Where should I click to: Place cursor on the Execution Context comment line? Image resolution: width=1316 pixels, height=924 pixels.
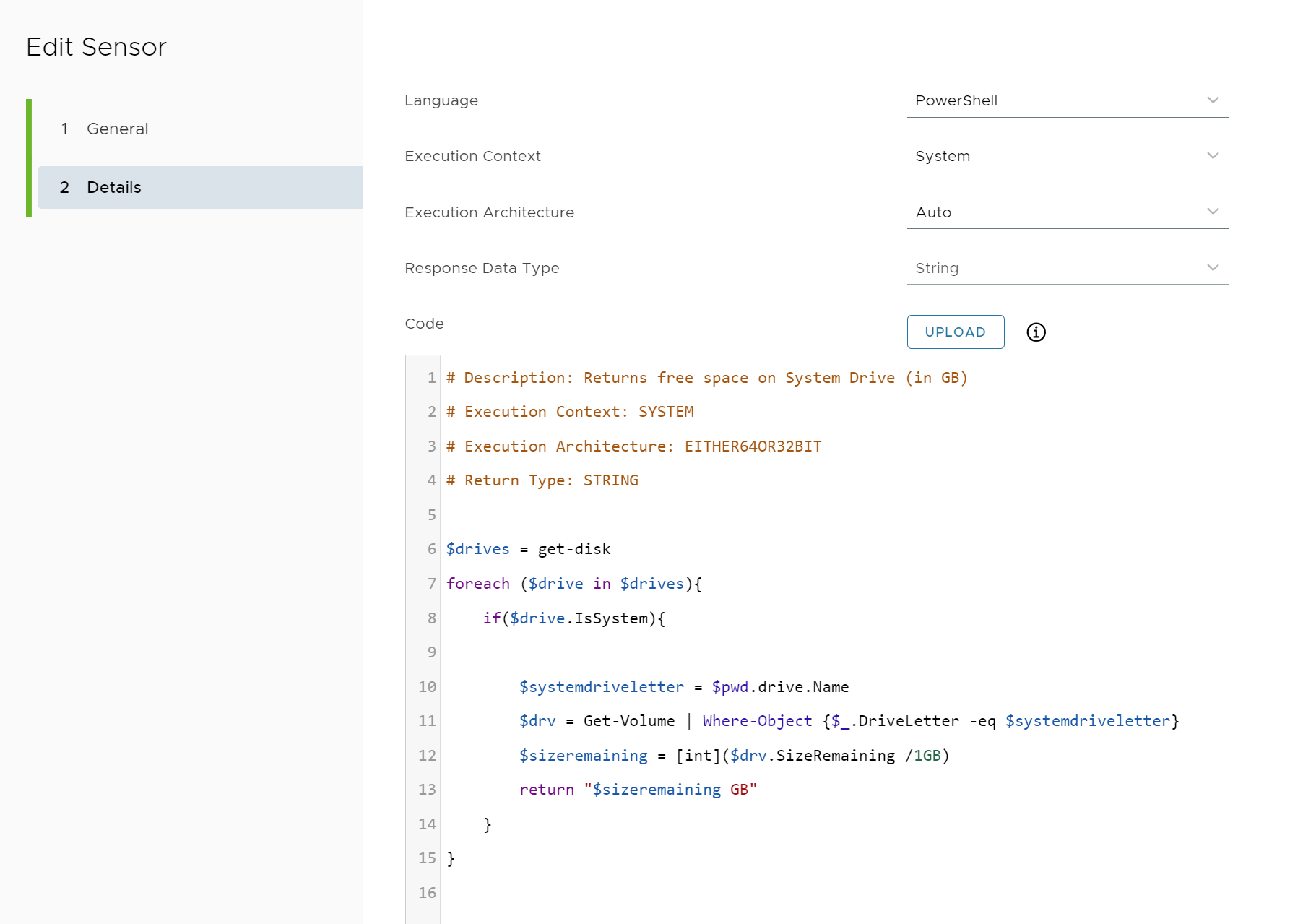click(x=570, y=412)
